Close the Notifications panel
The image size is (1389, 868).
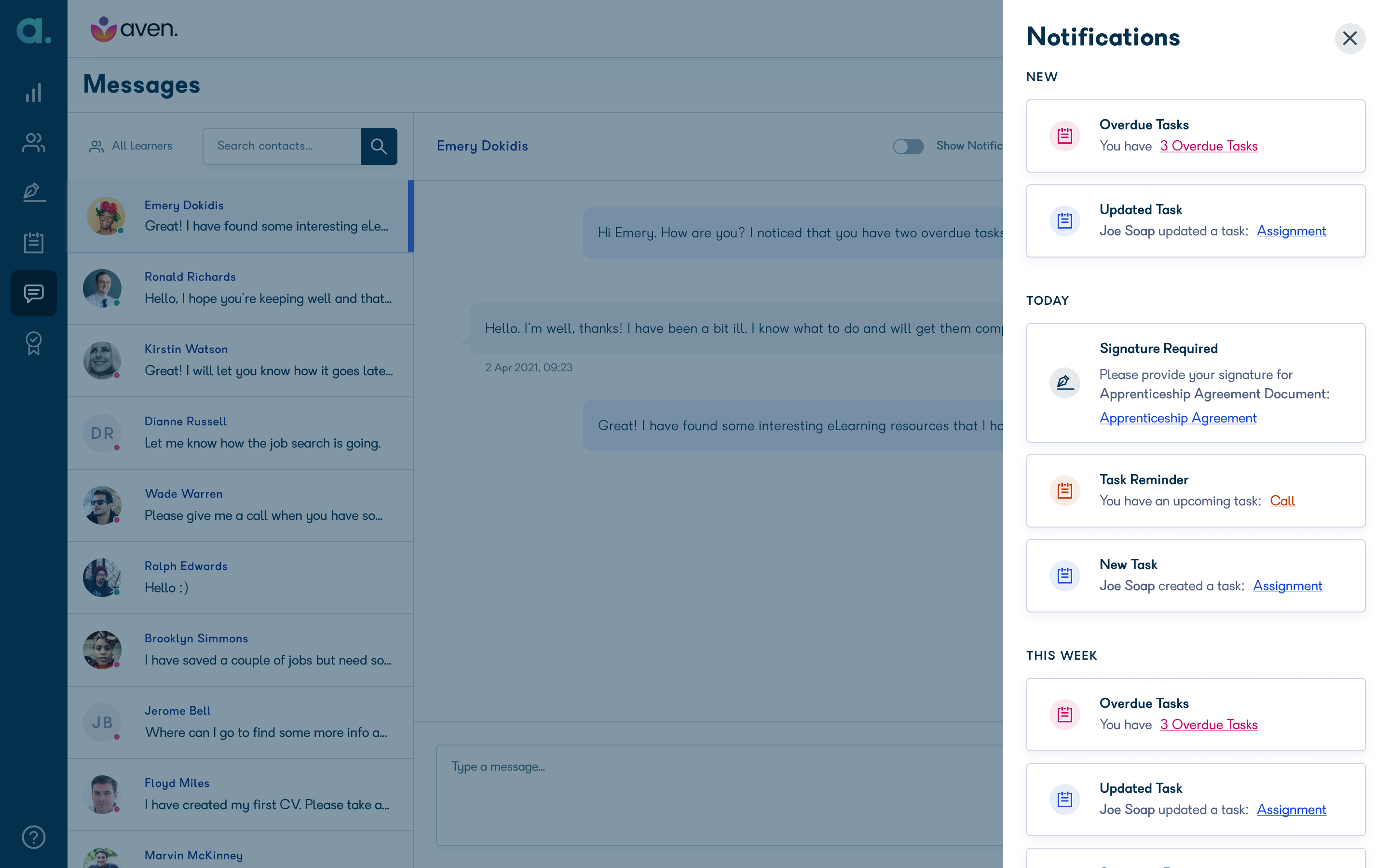1349,38
